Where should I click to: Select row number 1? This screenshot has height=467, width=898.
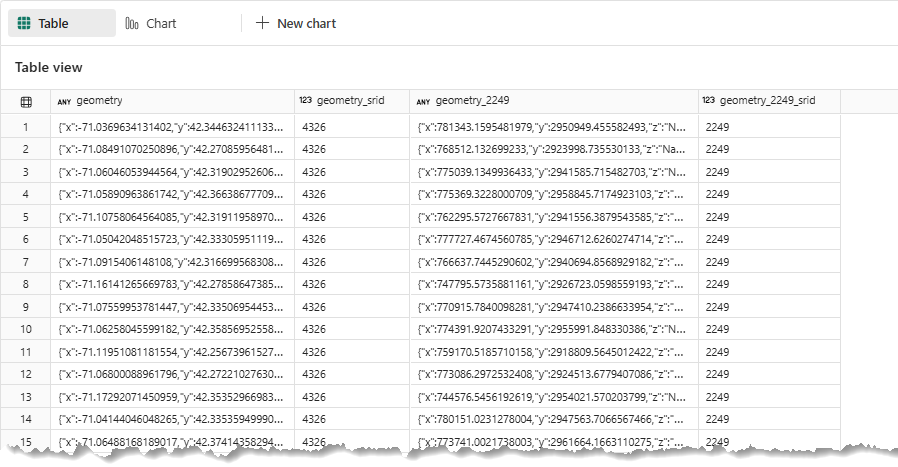coord(26,127)
